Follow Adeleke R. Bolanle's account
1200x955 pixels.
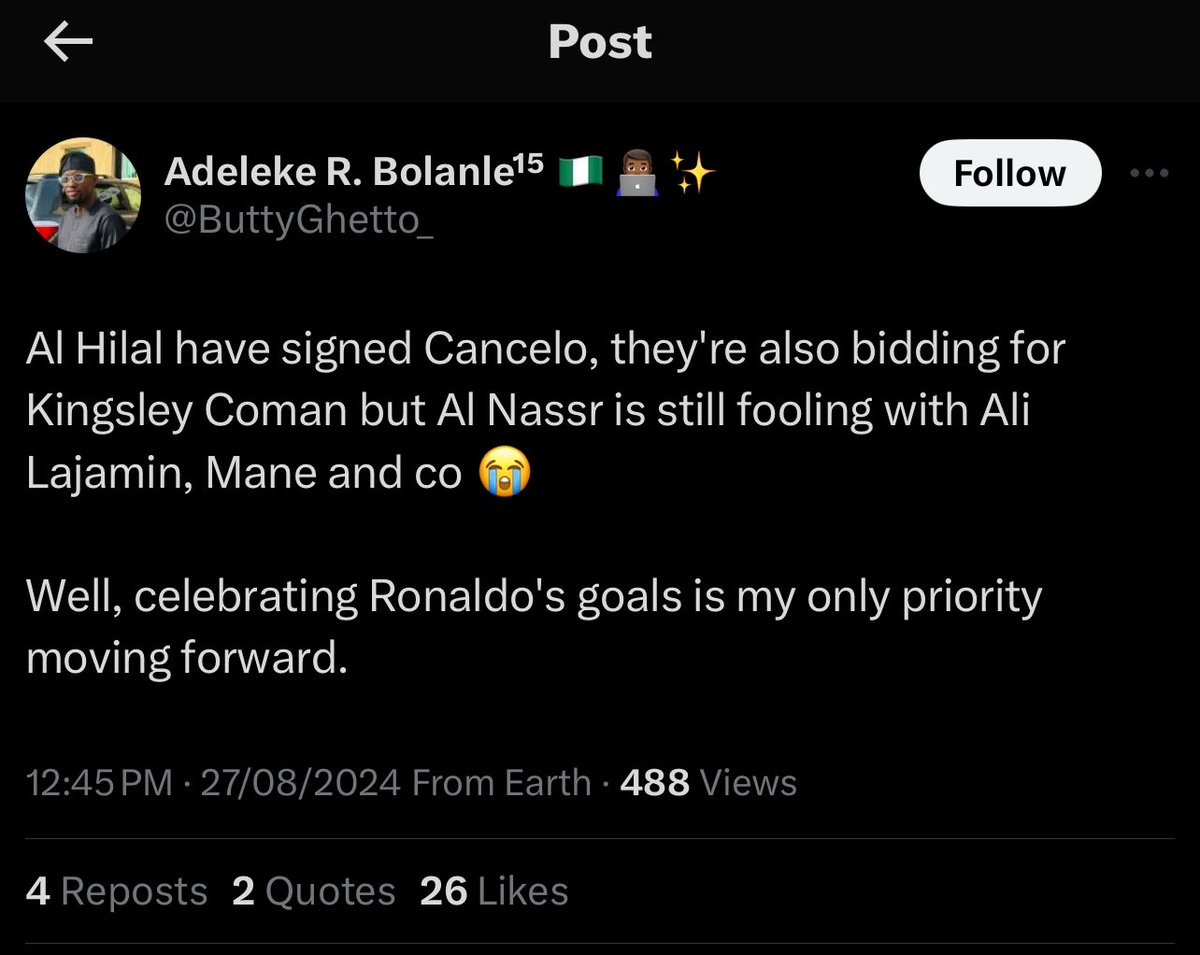(1009, 173)
